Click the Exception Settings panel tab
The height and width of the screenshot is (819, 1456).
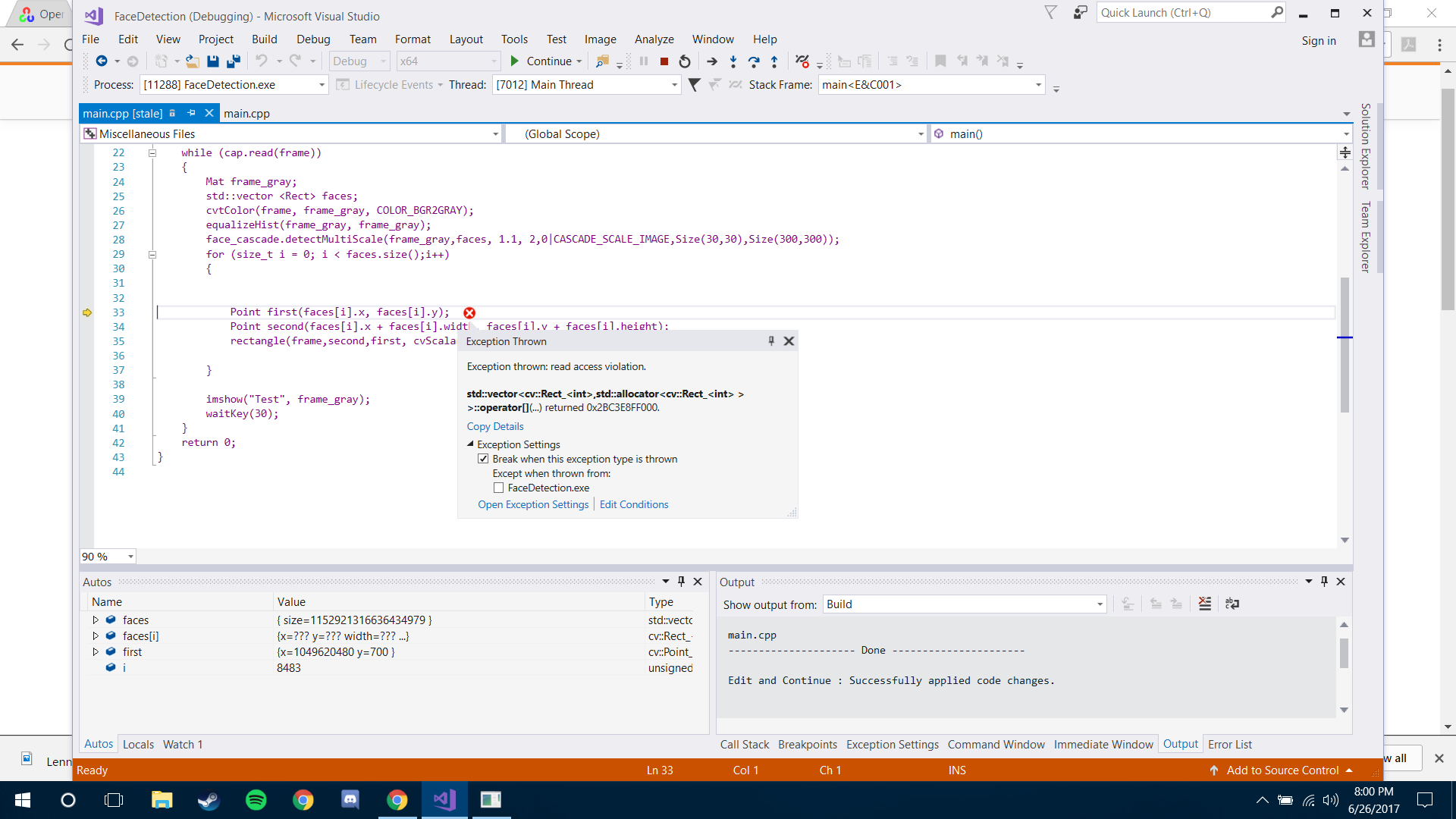[x=892, y=744]
